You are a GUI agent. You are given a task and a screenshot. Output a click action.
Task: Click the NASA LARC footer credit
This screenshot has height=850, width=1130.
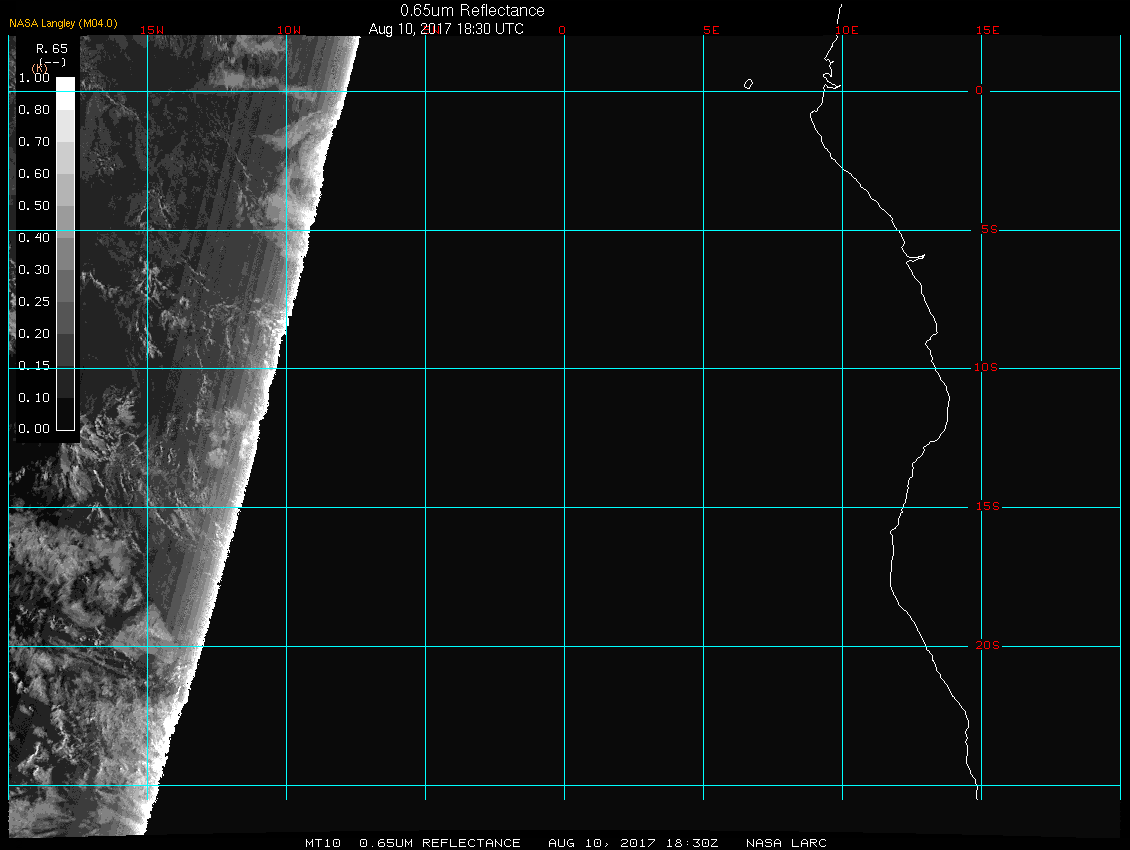tap(786, 843)
